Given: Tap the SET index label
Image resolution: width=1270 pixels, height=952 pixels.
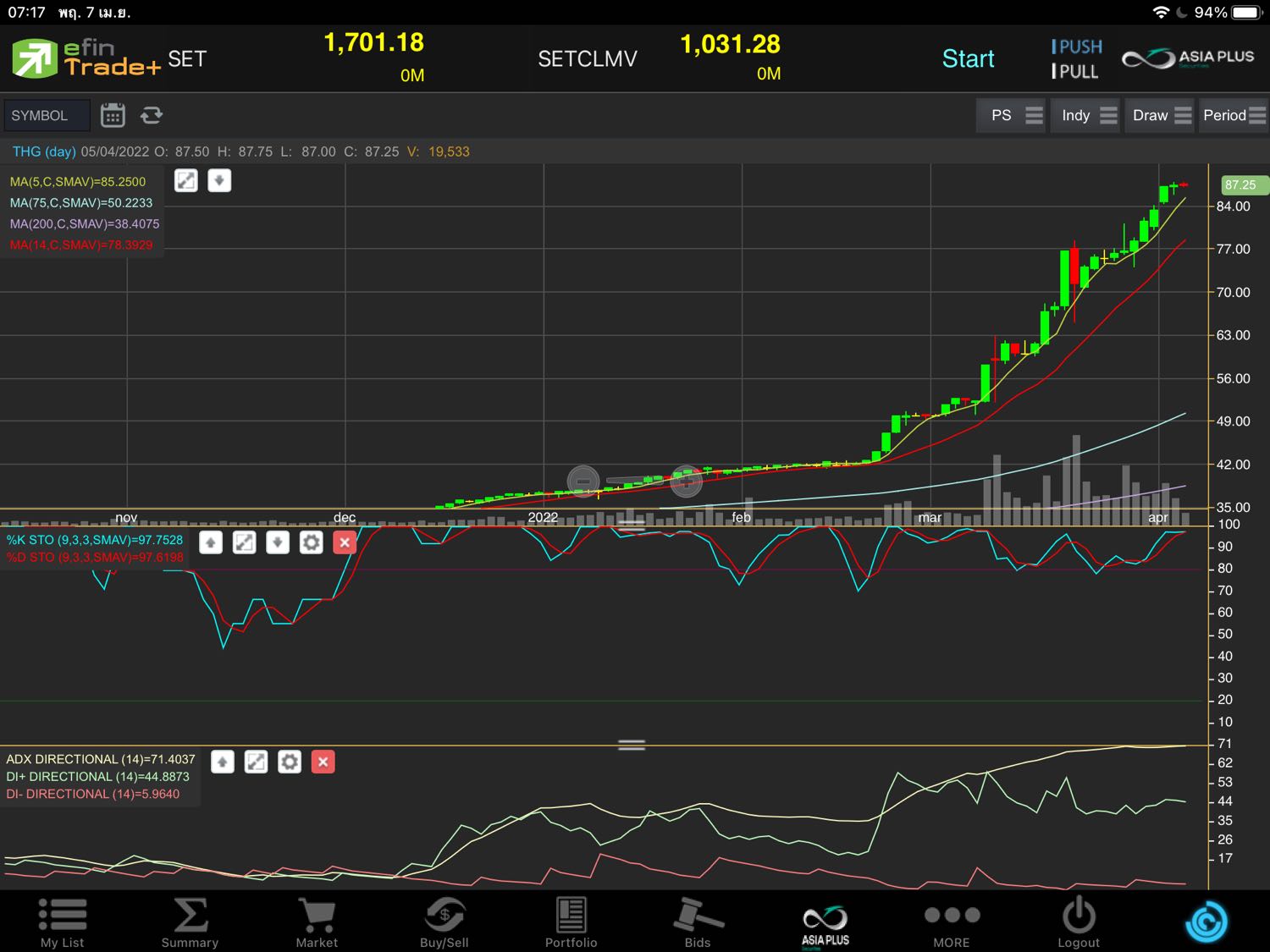Looking at the screenshot, I should coord(187,58).
